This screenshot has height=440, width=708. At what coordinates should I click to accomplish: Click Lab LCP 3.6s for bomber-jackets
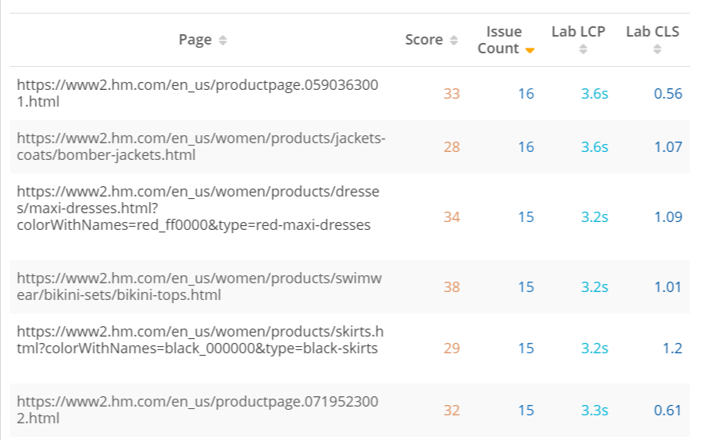[595, 147]
